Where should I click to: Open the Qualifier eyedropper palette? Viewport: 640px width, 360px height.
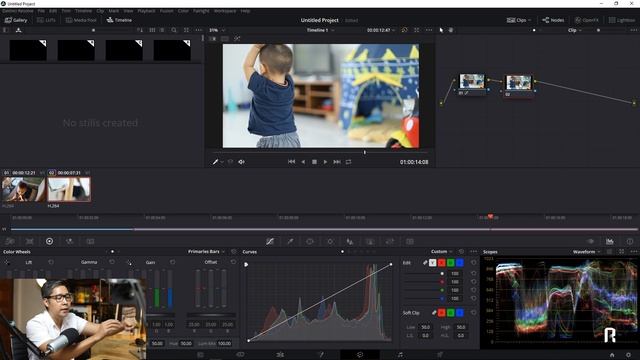point(290,241)
